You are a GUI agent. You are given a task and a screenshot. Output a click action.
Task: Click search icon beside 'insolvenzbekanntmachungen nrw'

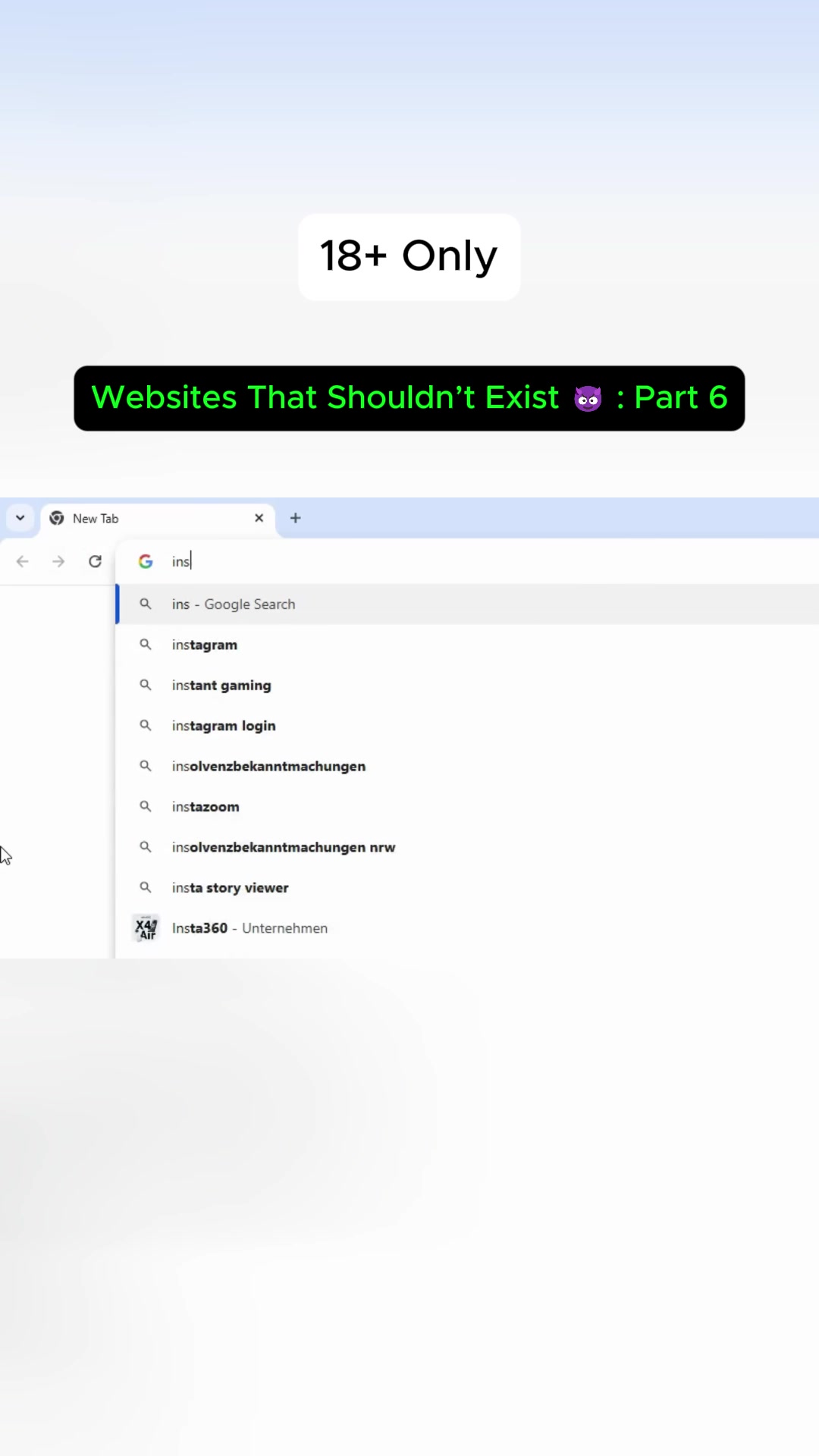[146, 847]
